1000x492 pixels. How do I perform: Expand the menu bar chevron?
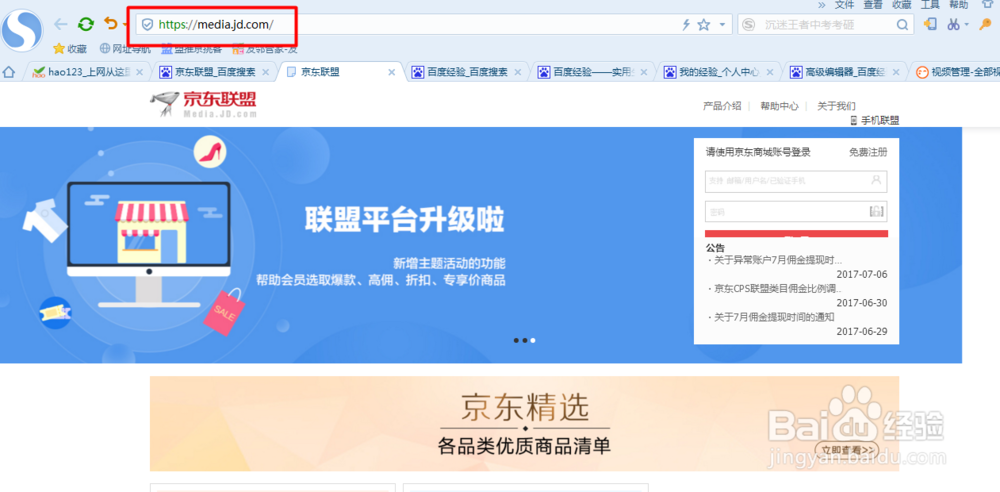(x=821, y=4)
